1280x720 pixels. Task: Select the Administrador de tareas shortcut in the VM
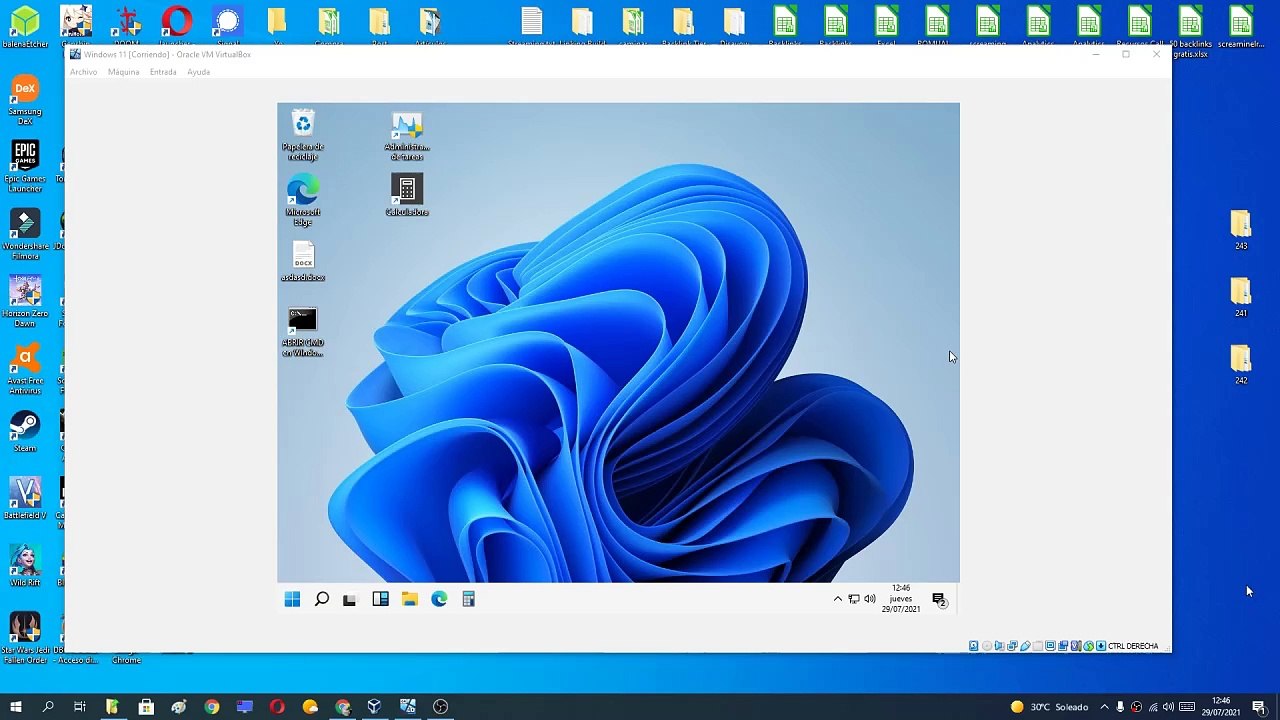click(x=407, y=136)
